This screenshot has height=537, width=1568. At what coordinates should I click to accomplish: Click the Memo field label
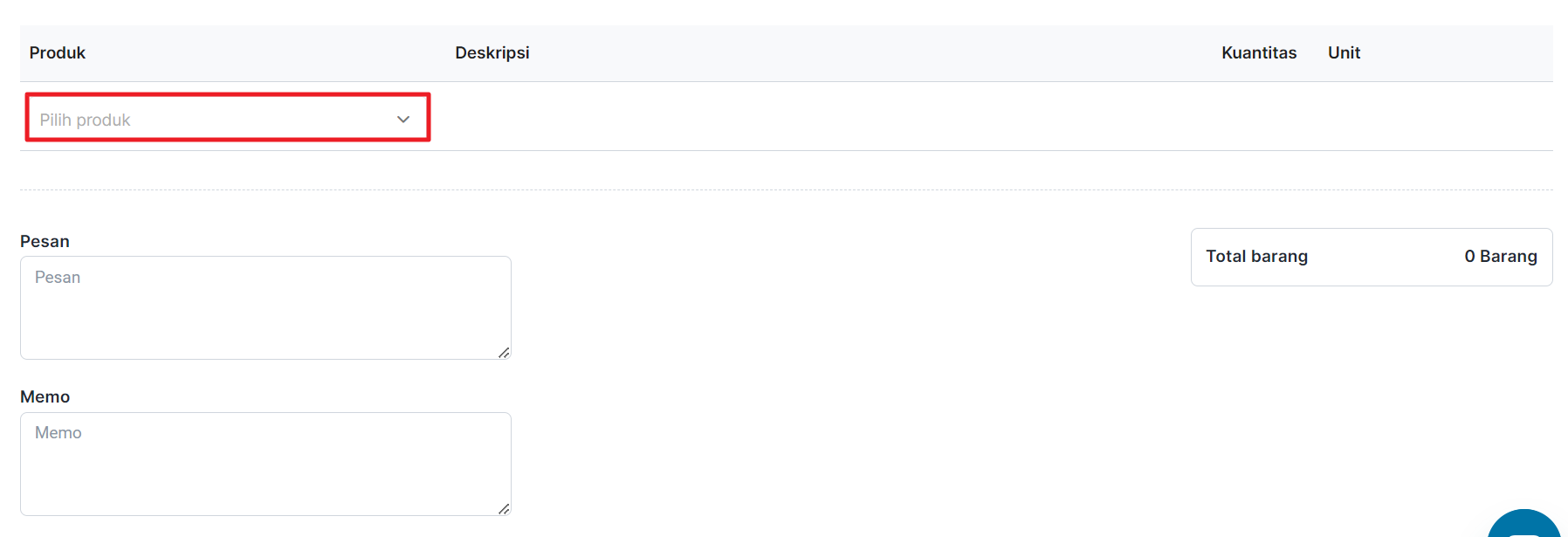click(x=45, y=396)
